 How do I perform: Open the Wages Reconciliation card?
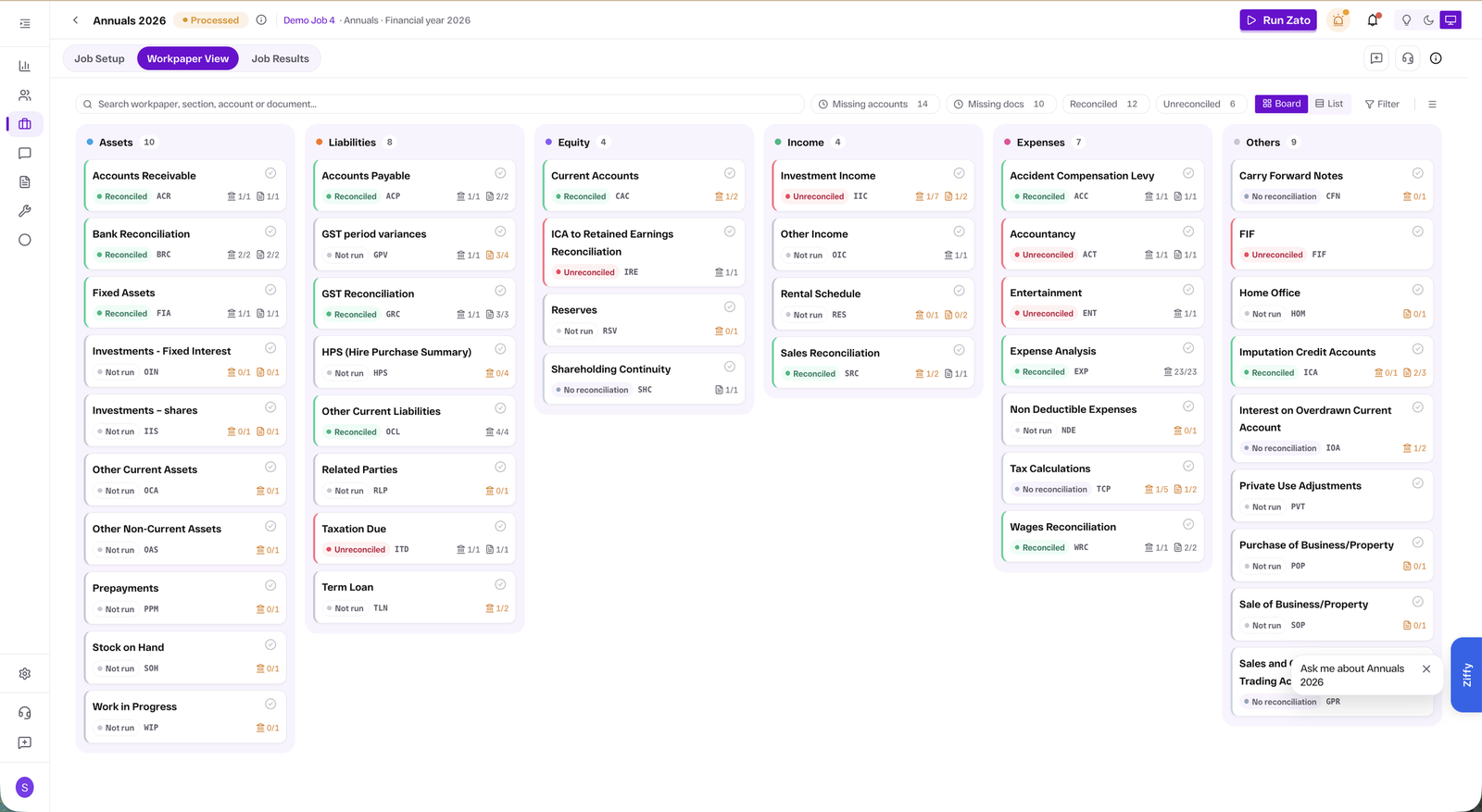(1103, 537)
